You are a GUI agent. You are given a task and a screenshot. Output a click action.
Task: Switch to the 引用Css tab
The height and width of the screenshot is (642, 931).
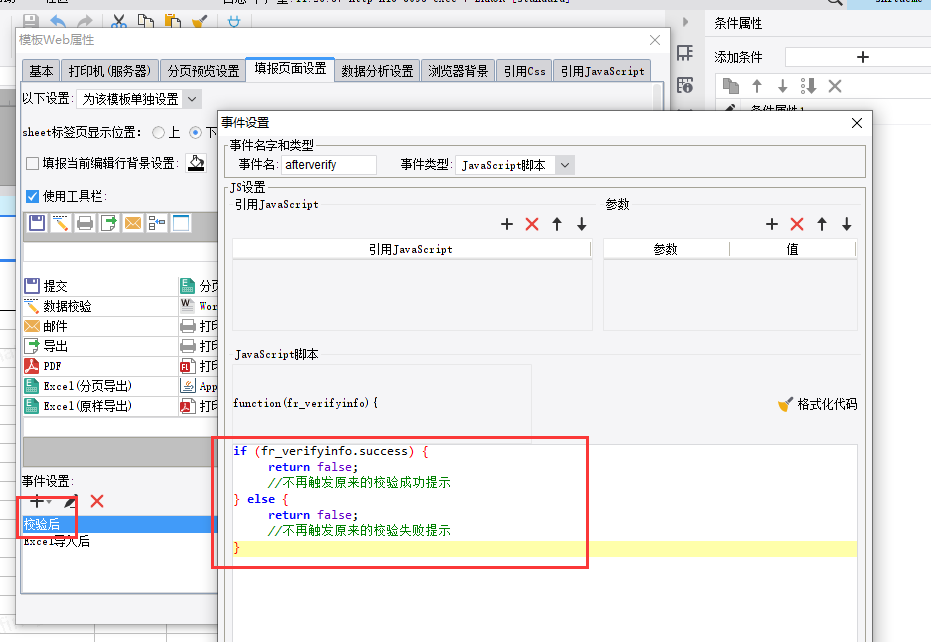(524, 71)
